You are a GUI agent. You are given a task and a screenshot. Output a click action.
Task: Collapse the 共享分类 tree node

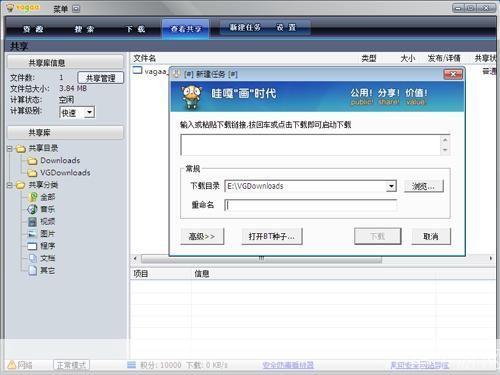click(x=10, y=185)
